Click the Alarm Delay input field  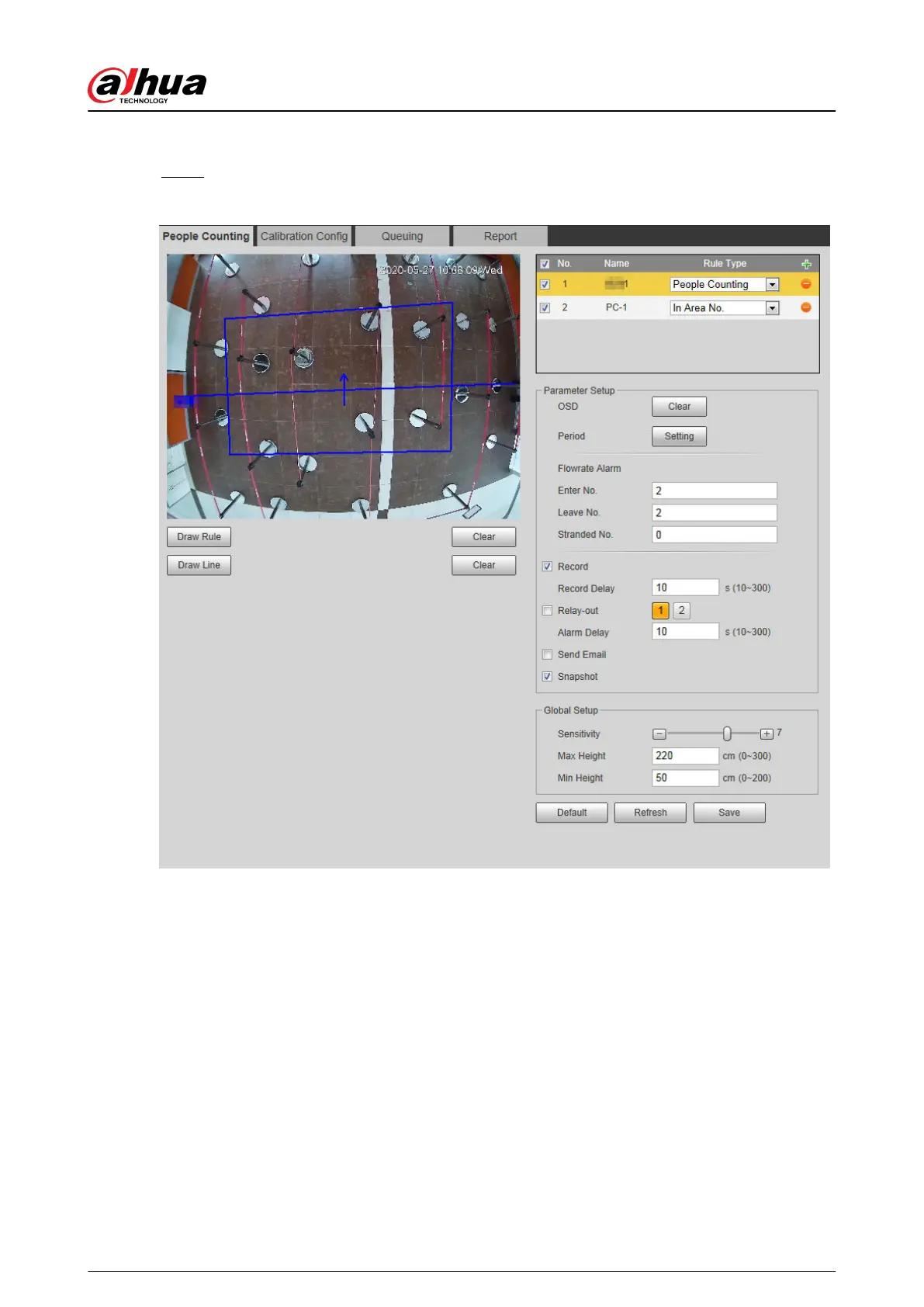tap(686, 632)
